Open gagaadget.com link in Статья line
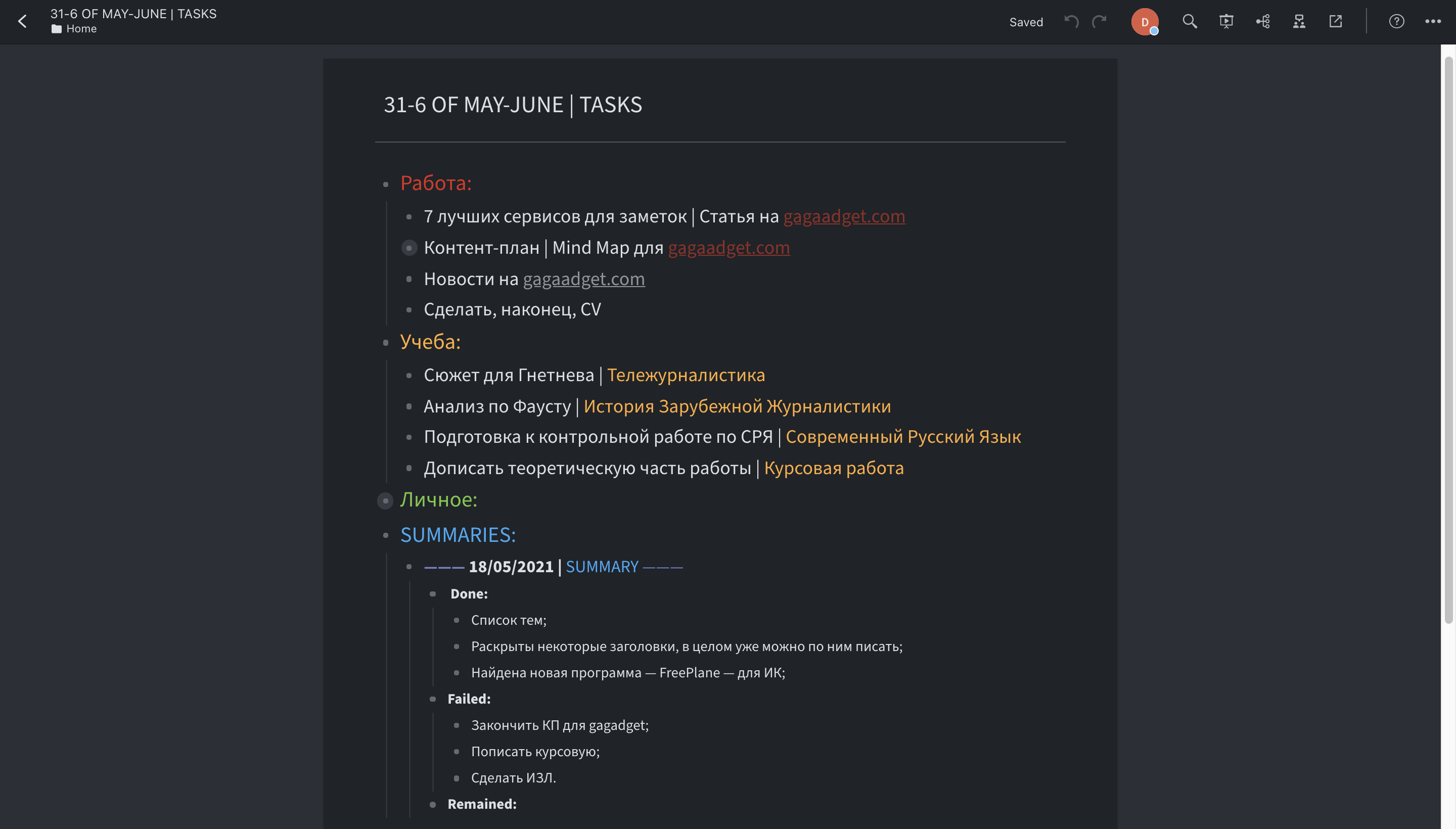1456x829 pixels. (844, 216)
